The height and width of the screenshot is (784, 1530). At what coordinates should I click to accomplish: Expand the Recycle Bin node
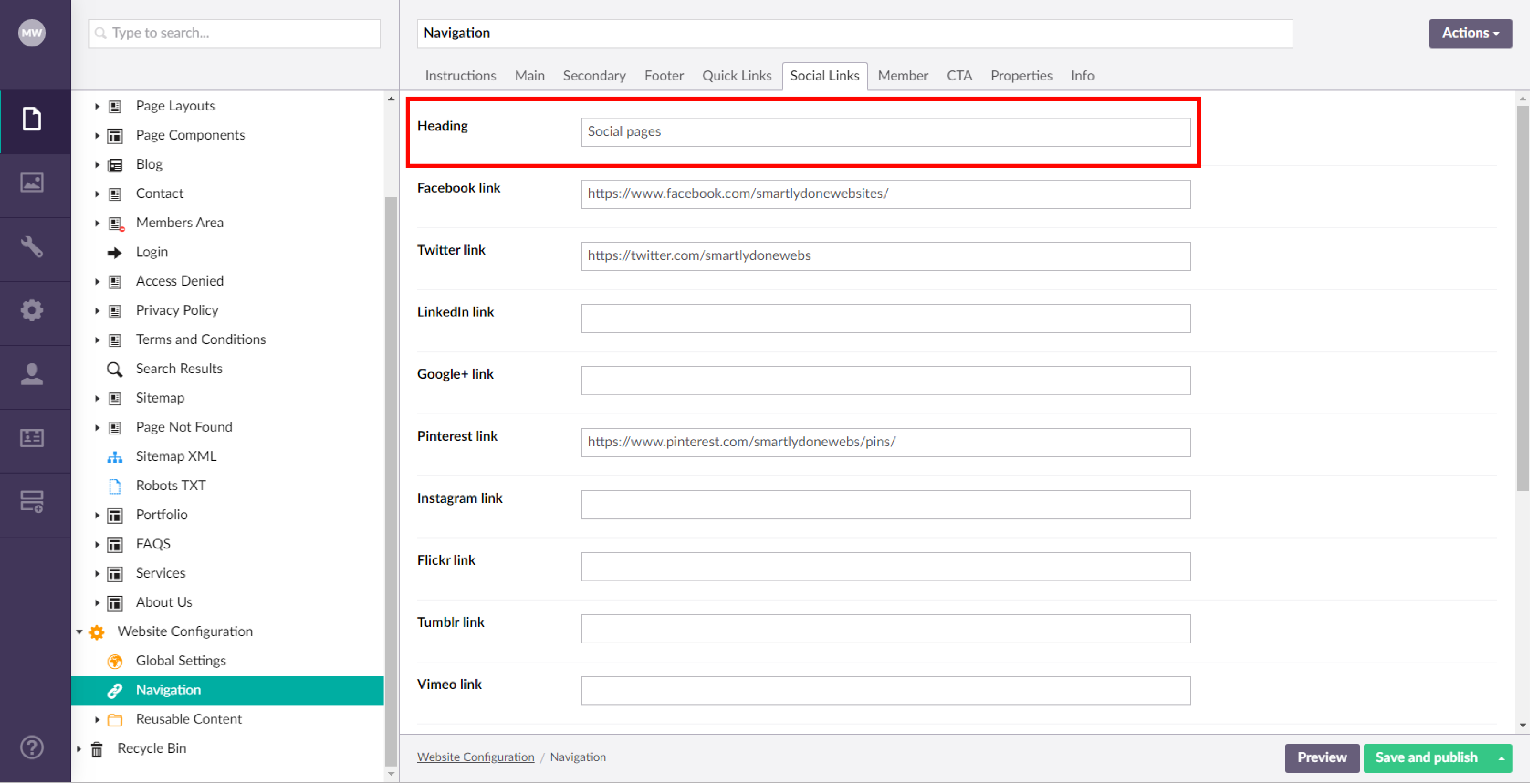click(79, 749)
